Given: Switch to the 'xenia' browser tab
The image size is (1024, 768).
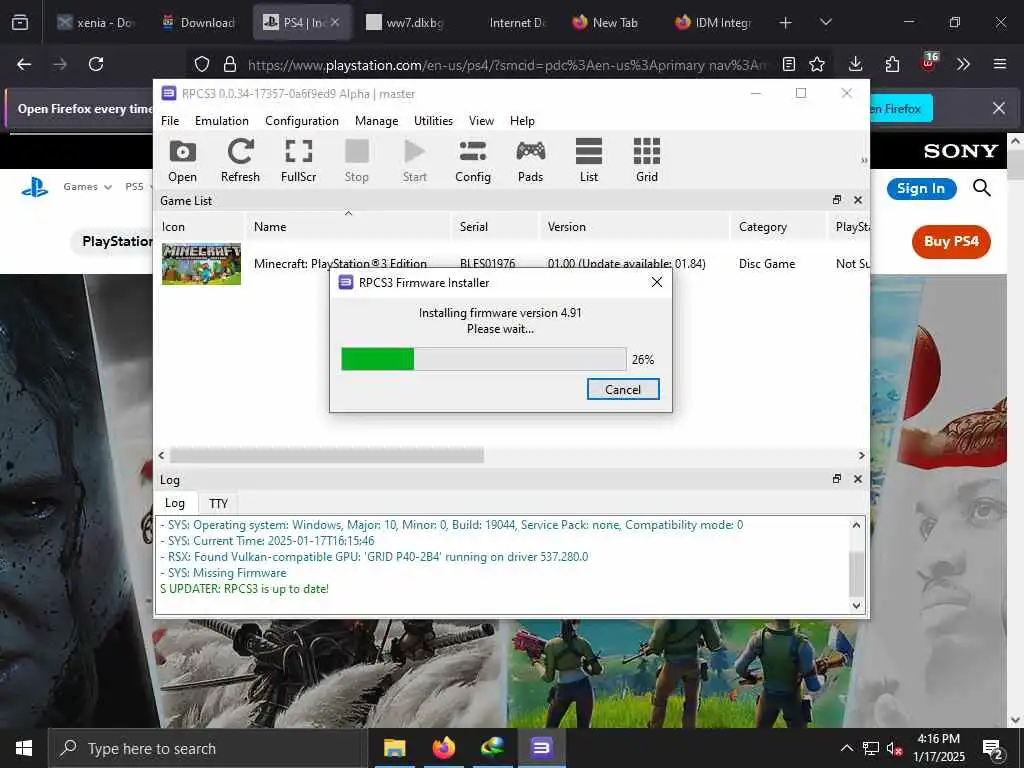Looking at the screenshot, I should pos(96,22).
